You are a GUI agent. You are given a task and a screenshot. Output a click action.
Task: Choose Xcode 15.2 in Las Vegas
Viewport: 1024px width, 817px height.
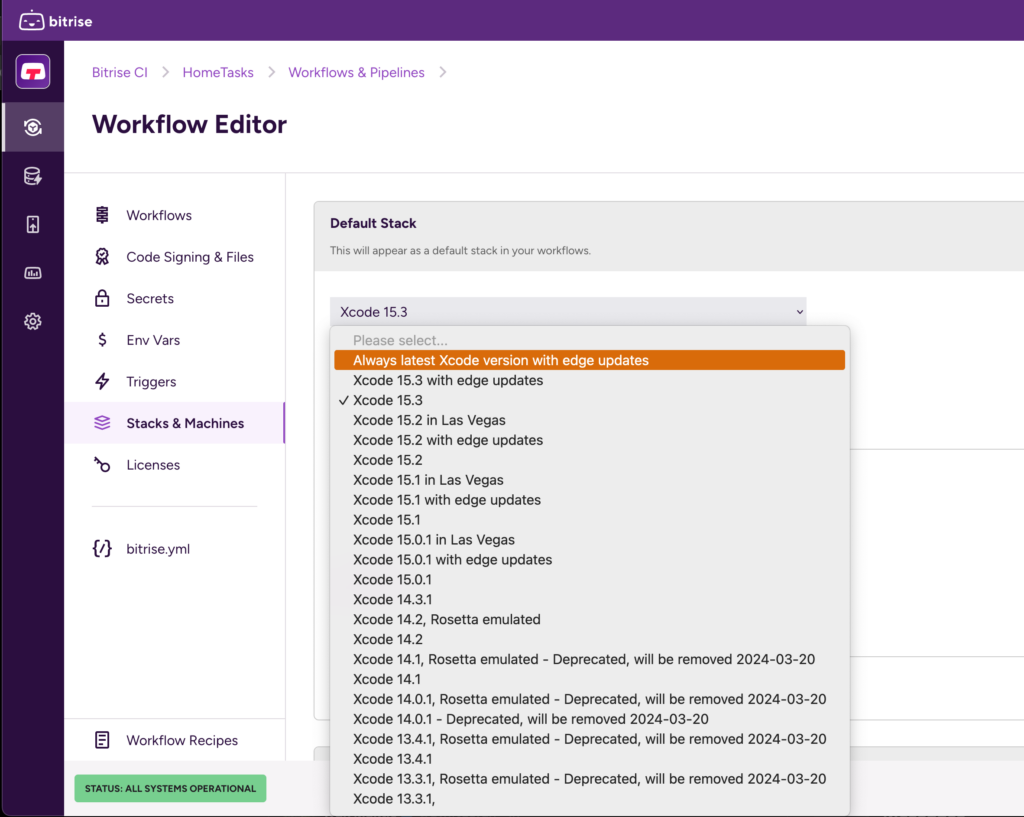click(589, 420)
